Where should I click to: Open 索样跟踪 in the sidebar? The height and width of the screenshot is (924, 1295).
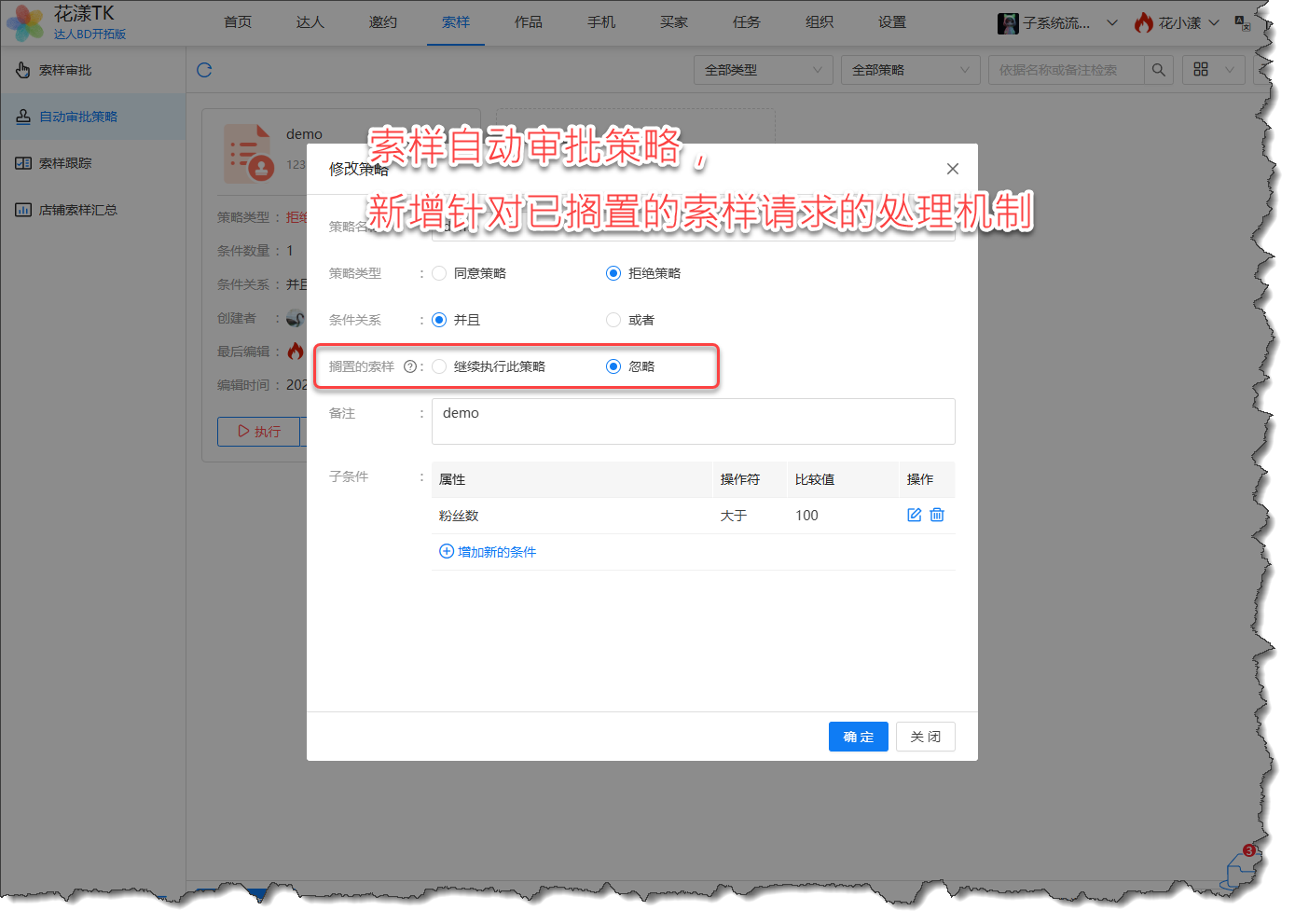coord(65,163)
